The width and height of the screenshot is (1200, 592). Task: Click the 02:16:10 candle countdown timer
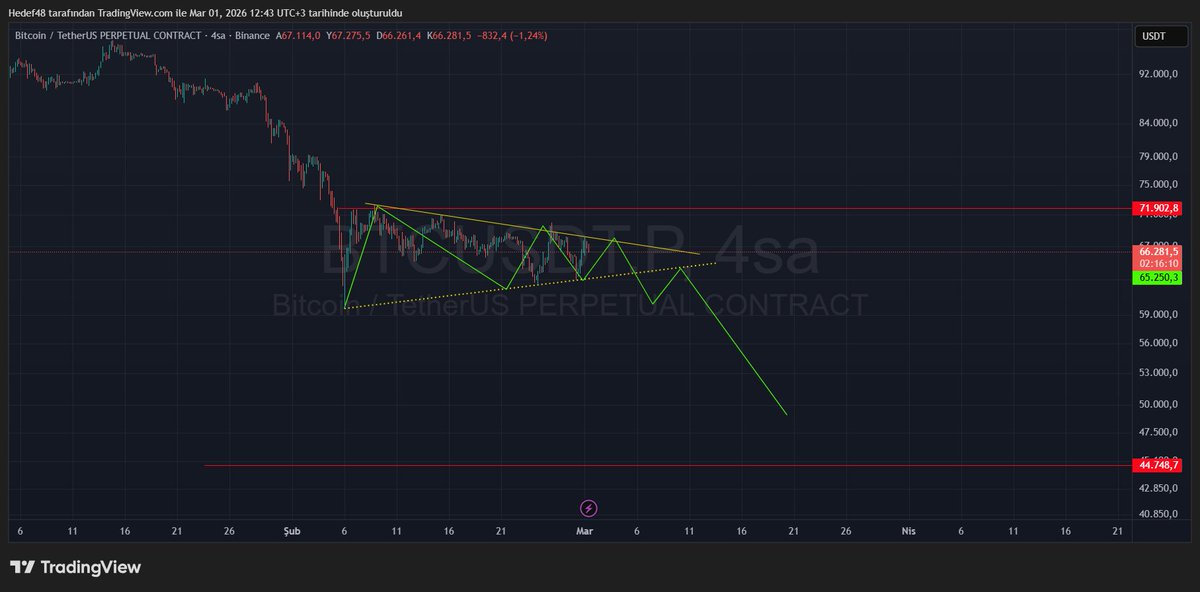click(1157, 261)
